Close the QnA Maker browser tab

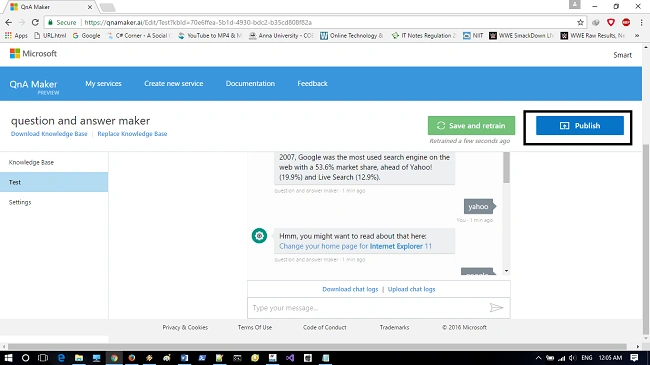coord(90,7)
